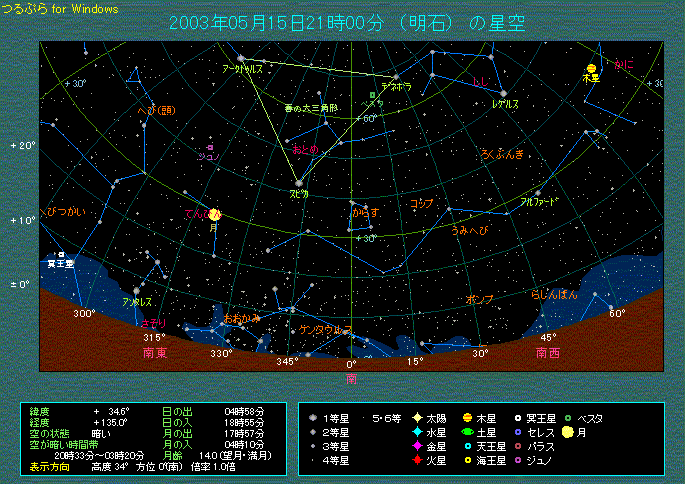The image size is (685, 484).
Task: Click the Juno (ジュノ) symbol in the legend
Action: (518, 460)
